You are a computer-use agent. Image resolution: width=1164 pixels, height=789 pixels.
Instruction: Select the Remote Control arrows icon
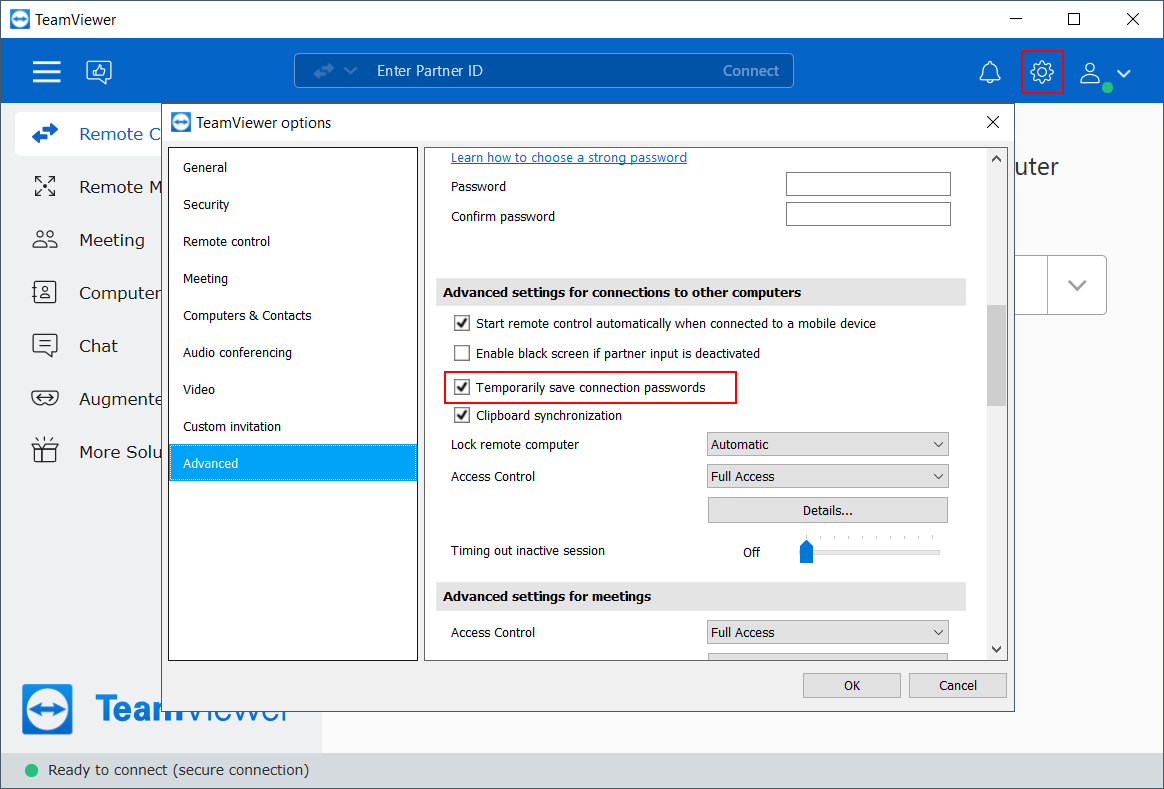coord(45,134)
